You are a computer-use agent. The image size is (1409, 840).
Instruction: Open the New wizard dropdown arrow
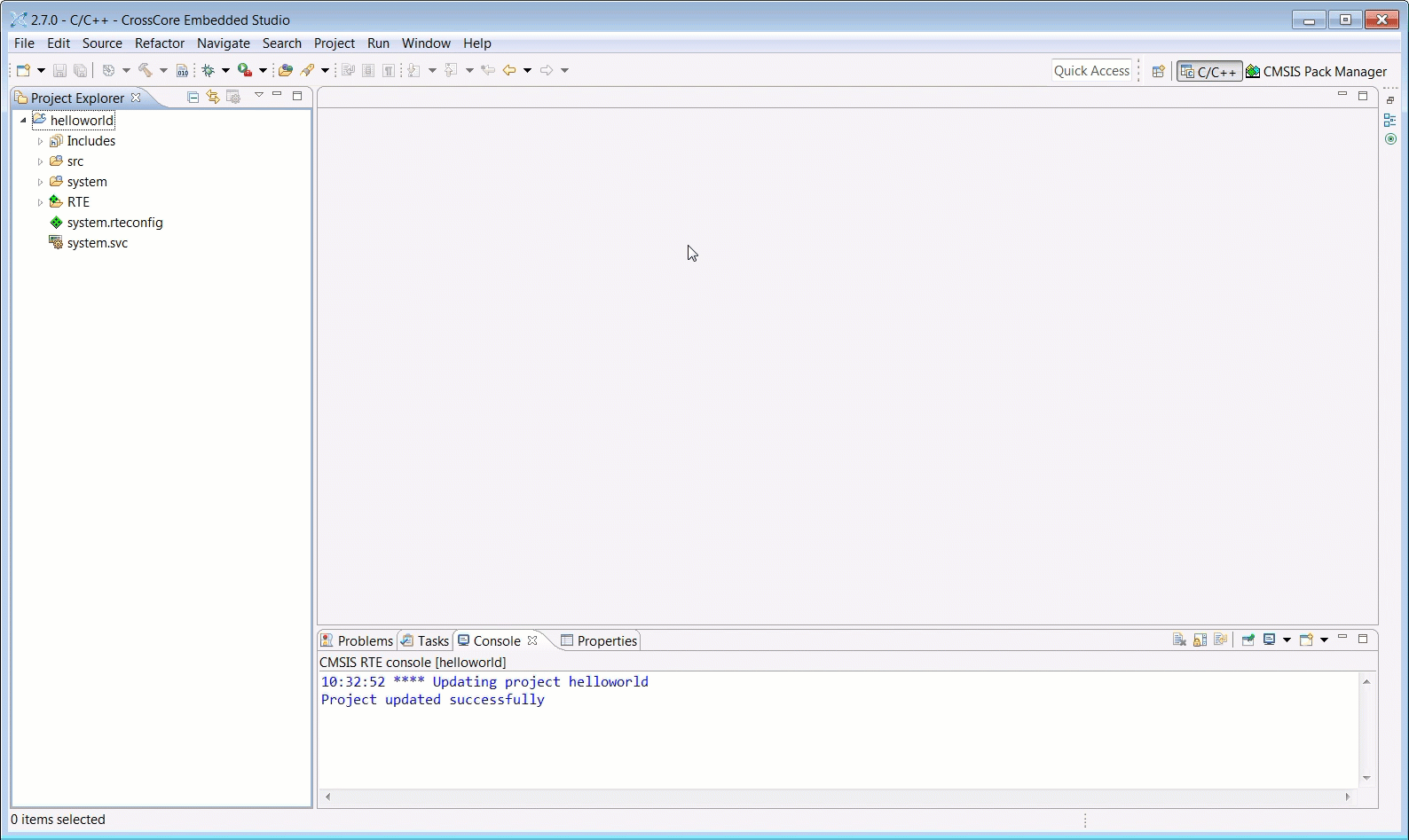coord(41,70)
